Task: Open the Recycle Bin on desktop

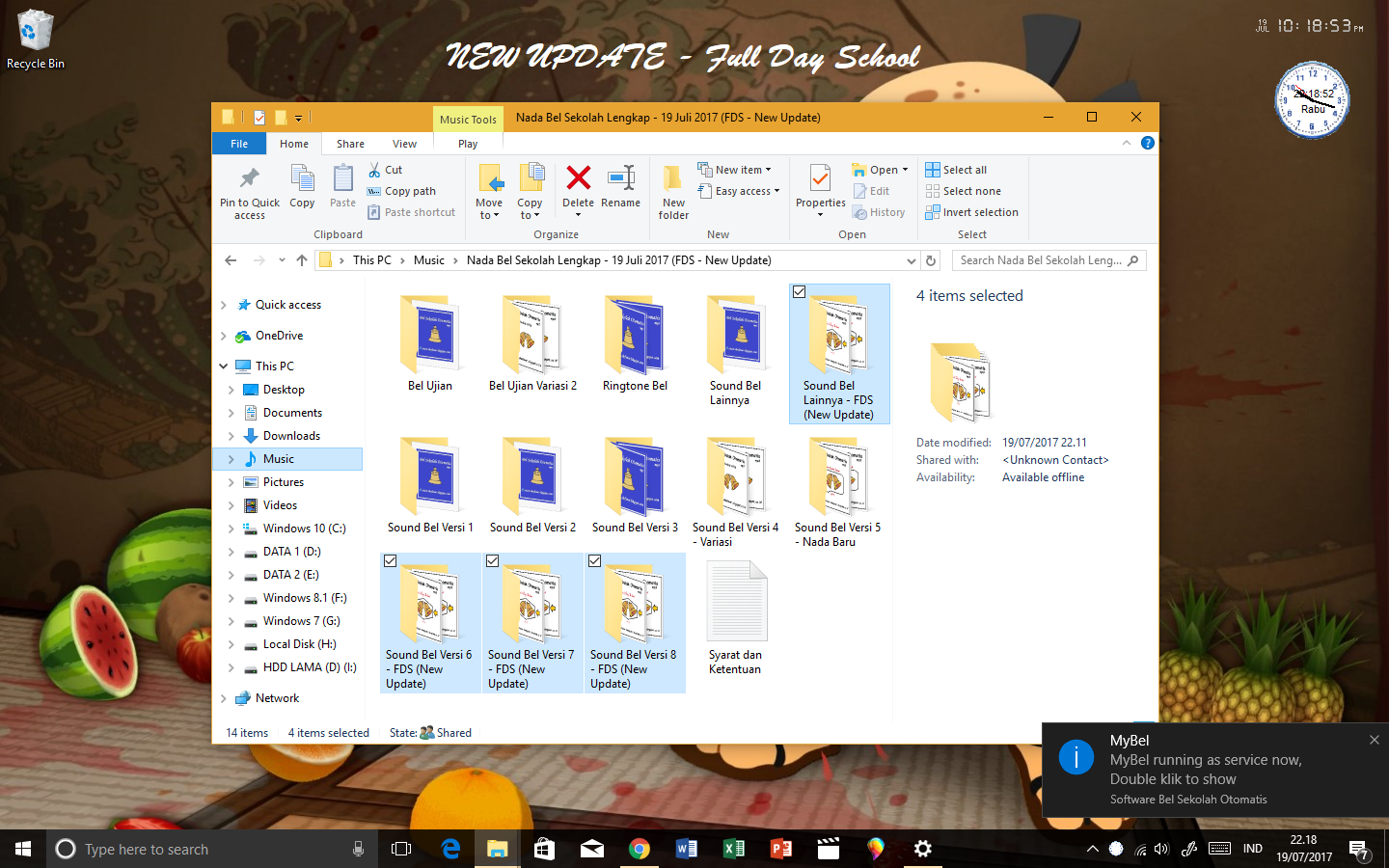Action: point(36,40)
